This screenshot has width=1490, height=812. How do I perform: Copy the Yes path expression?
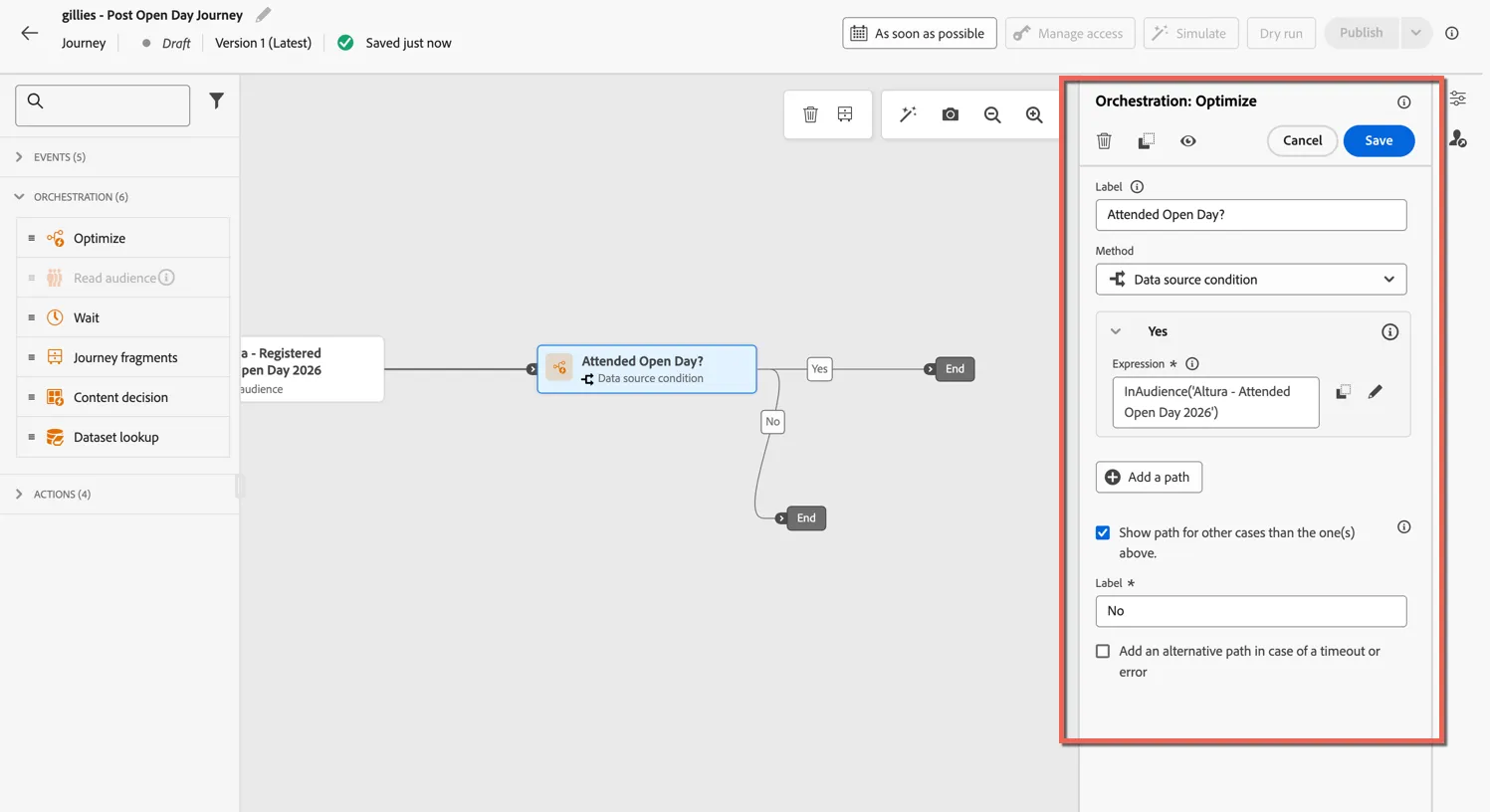(x=1343, y=392)
